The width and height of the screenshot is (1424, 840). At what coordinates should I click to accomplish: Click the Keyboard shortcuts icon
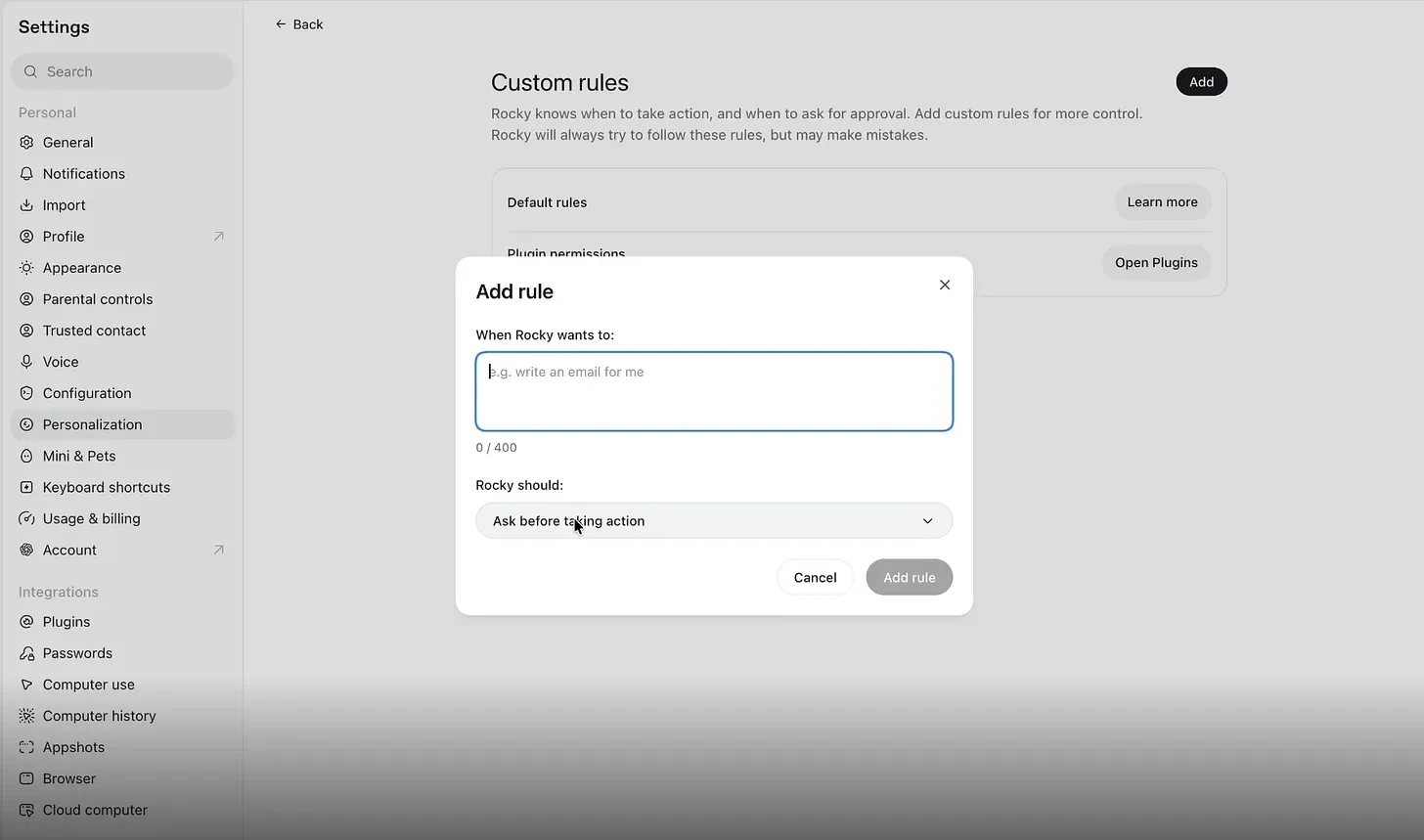click(x=26, y=487)
